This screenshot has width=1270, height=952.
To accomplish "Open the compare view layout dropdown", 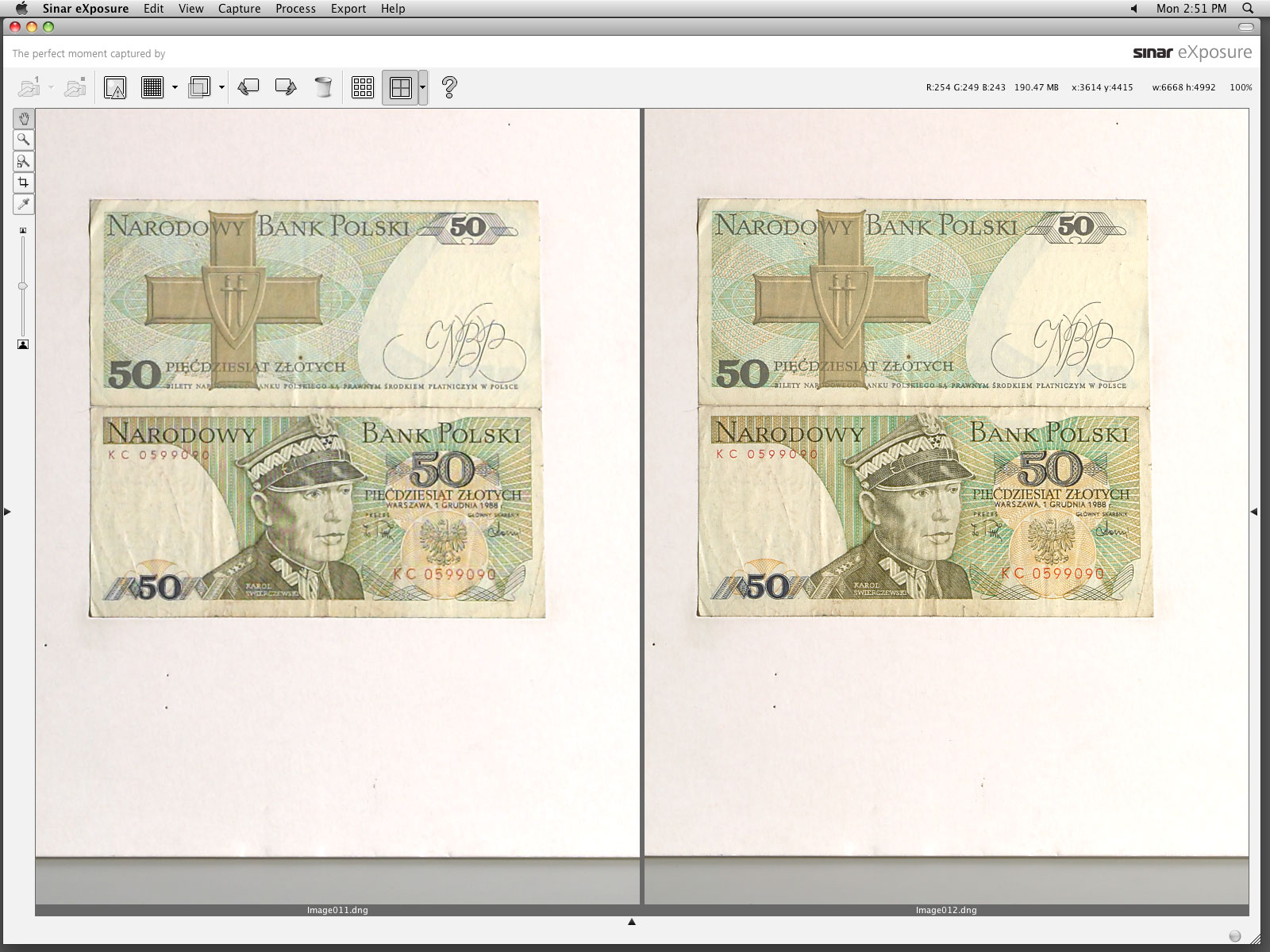I will click(423, 87).
